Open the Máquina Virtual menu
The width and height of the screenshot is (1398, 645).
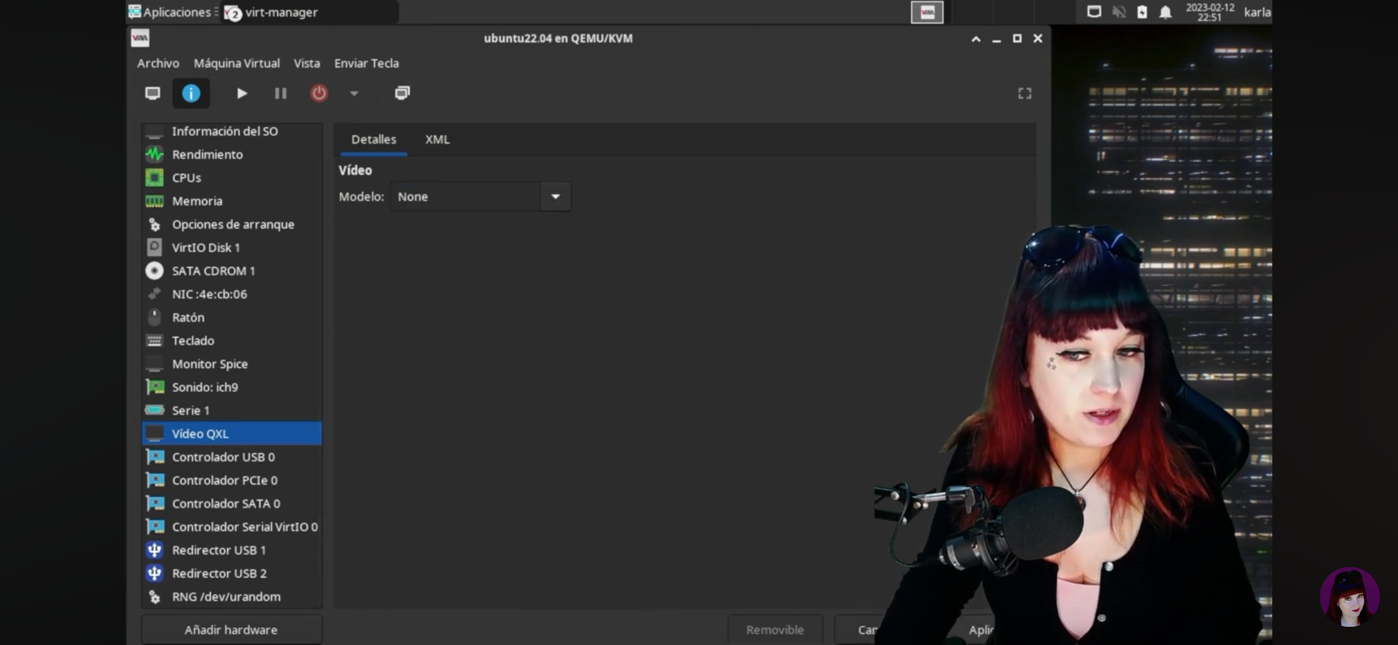tap(237, 63)
